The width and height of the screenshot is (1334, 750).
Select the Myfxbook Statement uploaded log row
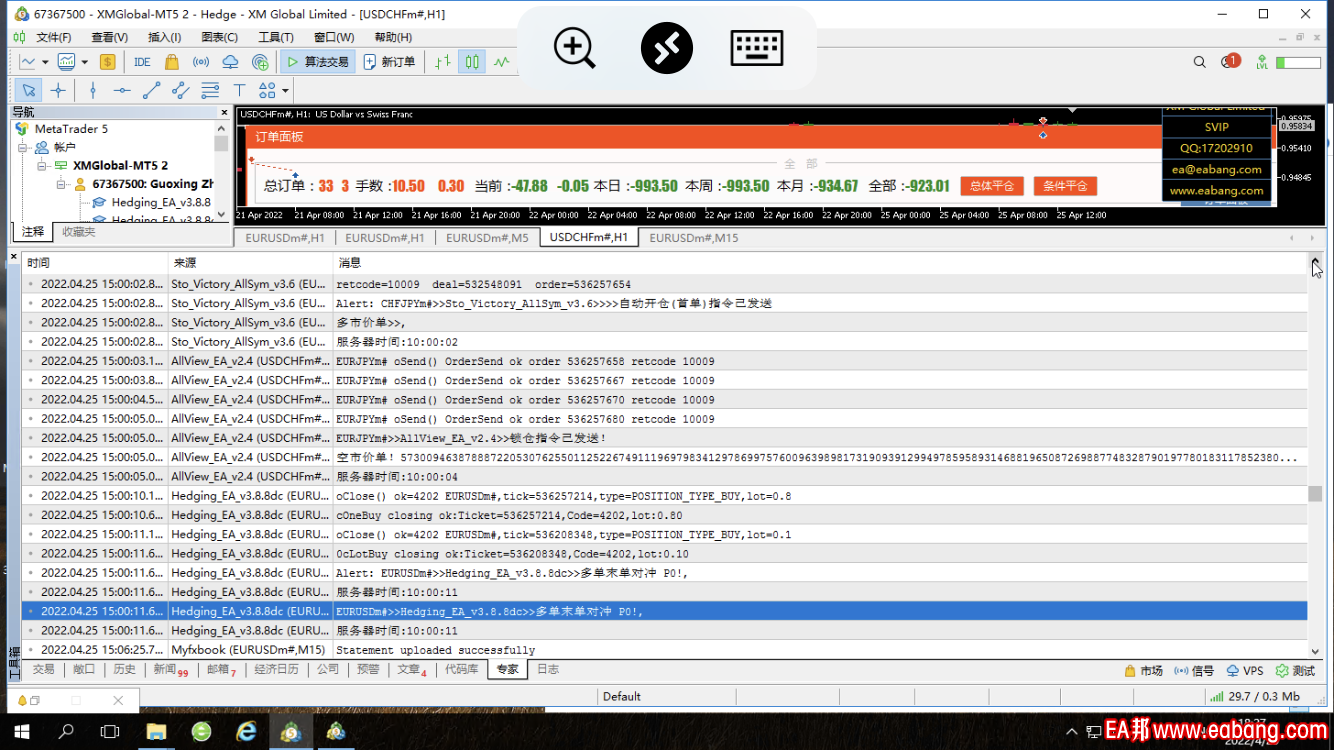(664, 650)
